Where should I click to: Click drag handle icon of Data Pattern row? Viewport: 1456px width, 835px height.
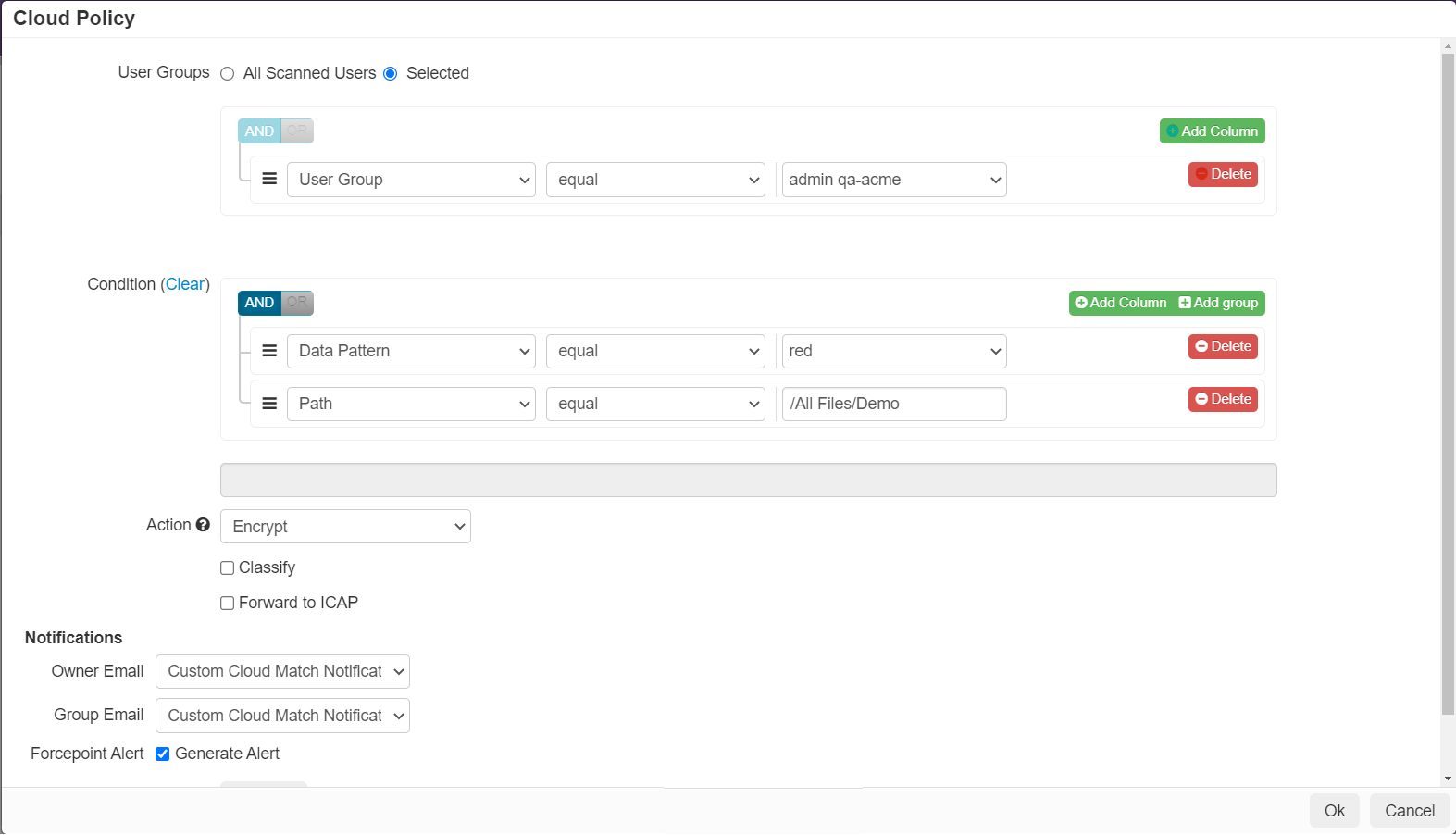(x=269, y=351)
